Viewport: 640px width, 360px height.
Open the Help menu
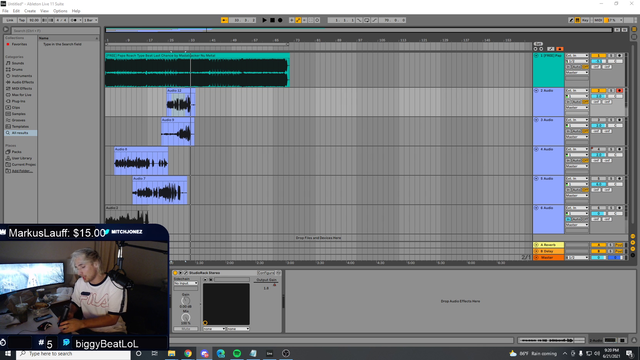(76, 11)
